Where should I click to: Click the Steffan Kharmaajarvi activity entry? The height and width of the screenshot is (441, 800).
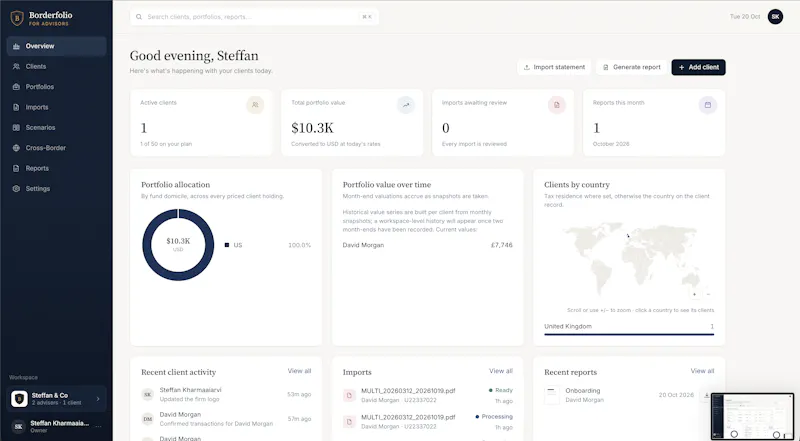point(226,395)
